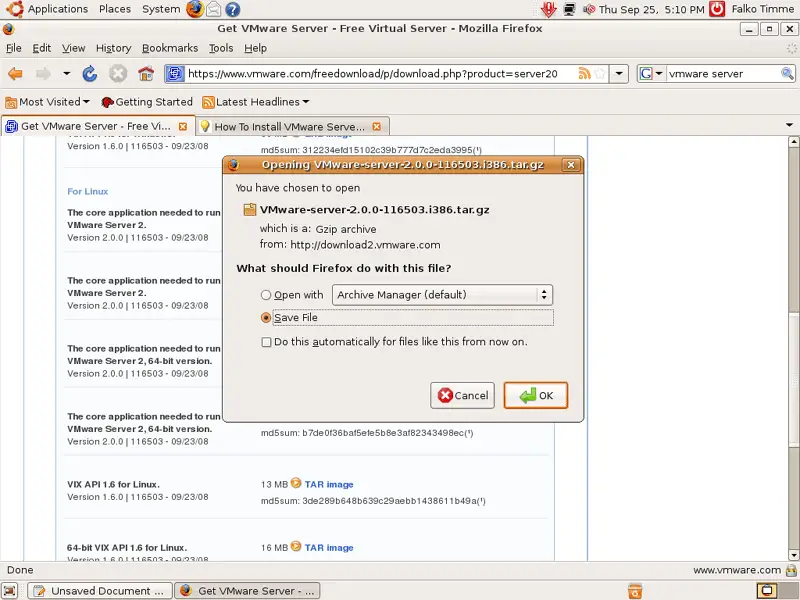Open the Home page icon
This screenshot has height=600, width=800.
[146, 74]
